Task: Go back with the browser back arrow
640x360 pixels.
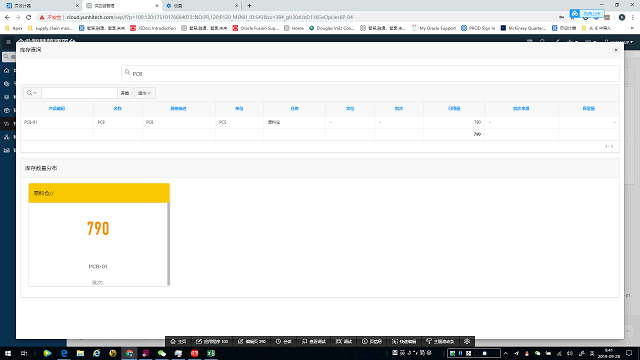Action: click(x=7, y=17)
